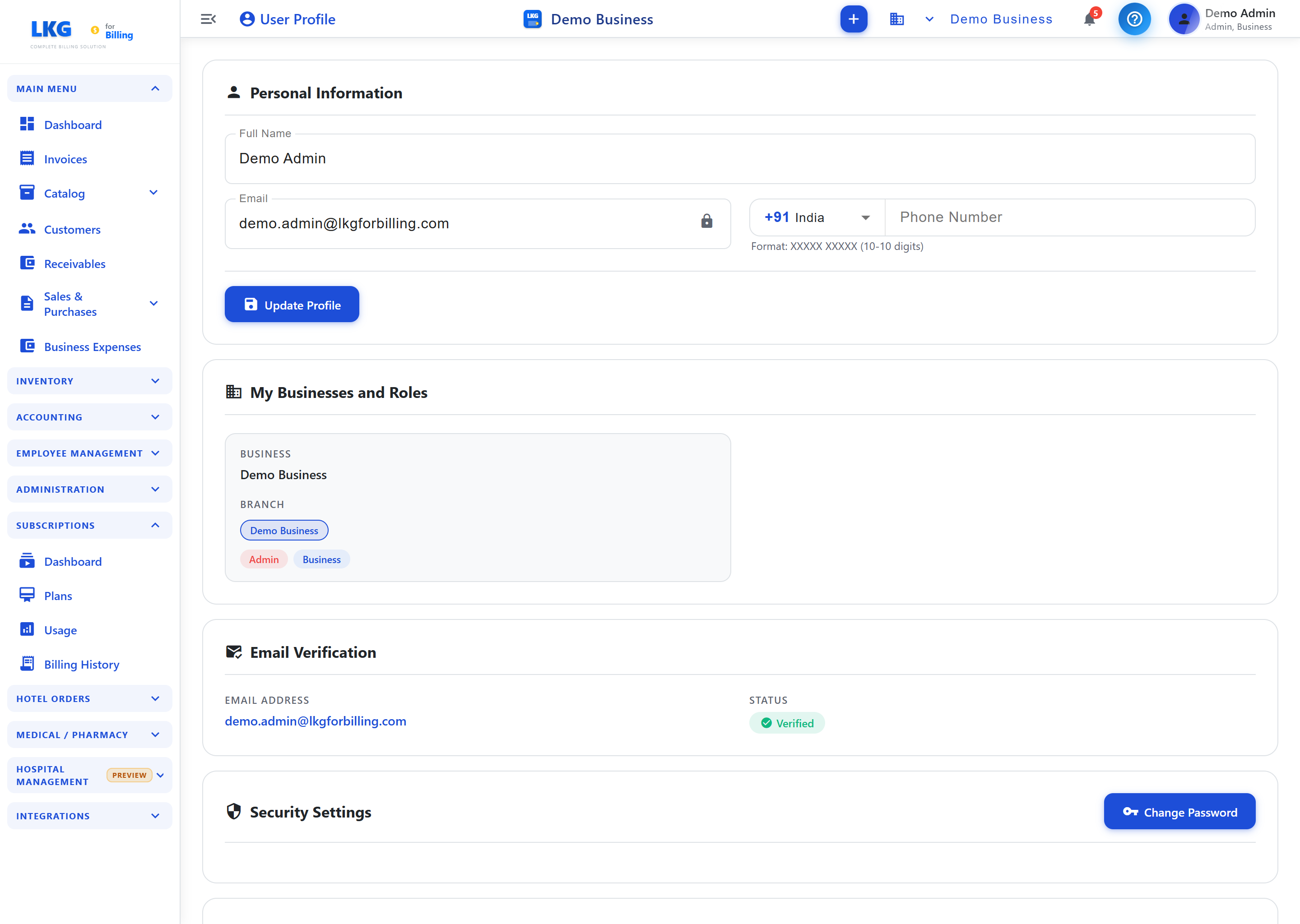1300x924 pixels.
Task: Click the Full Name input field
Action: (740, 159)
